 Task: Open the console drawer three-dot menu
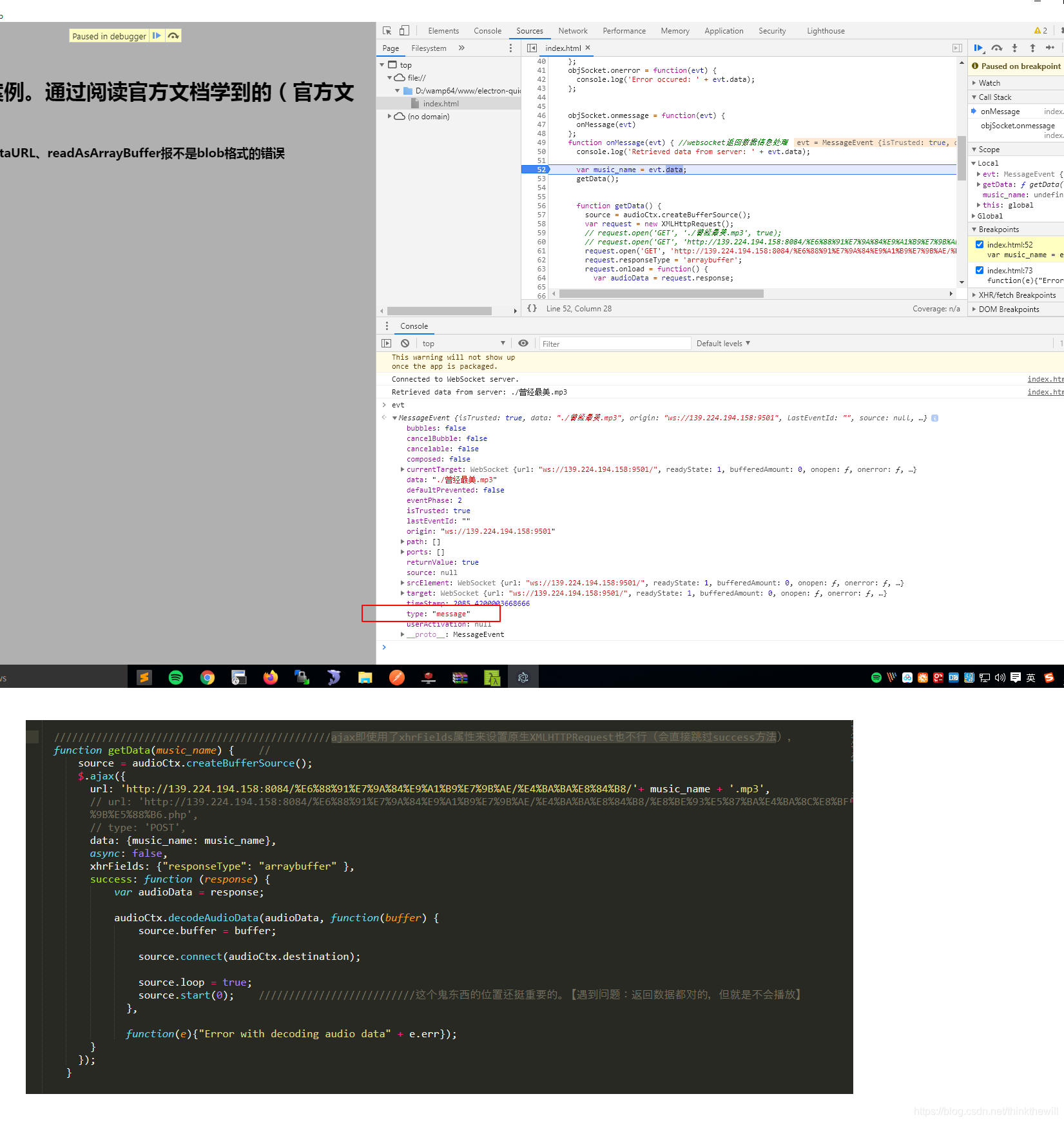coord(387,326)
